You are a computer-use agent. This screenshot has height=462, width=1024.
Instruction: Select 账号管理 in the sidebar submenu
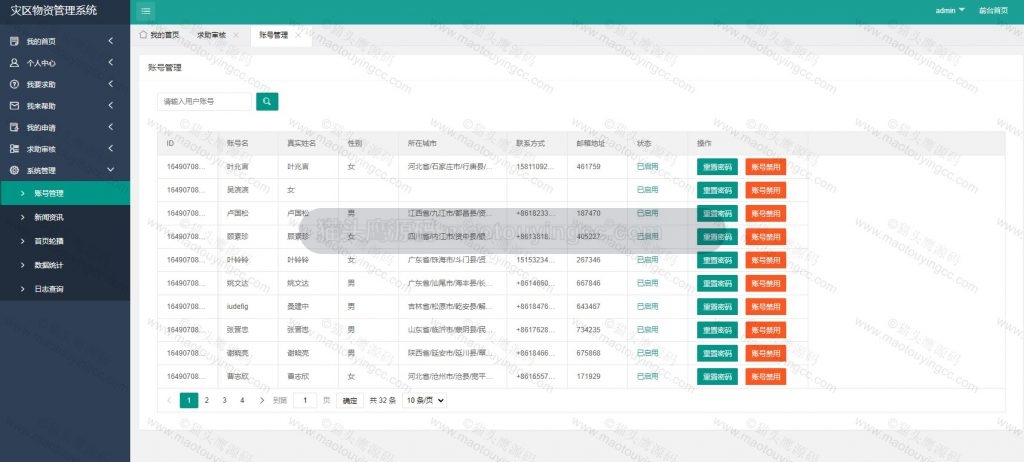[x=65, y=193]
